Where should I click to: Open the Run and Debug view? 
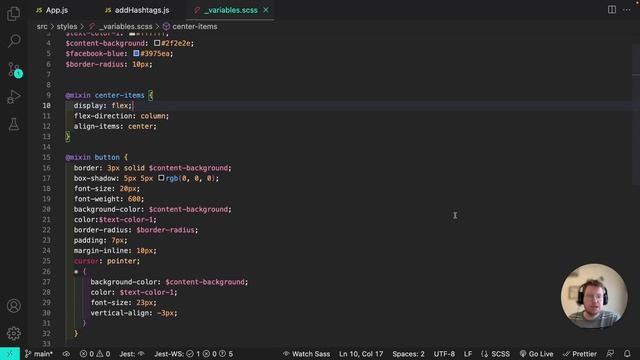tap(13, 97)
